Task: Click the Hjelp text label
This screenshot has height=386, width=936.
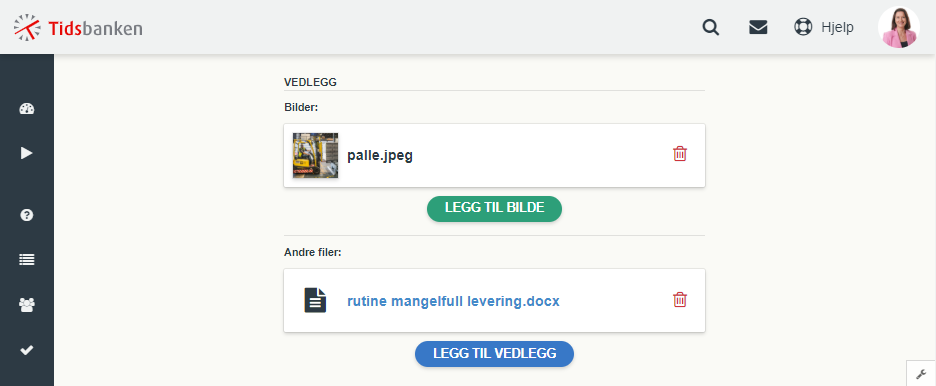Action: (x=837, y=27)
